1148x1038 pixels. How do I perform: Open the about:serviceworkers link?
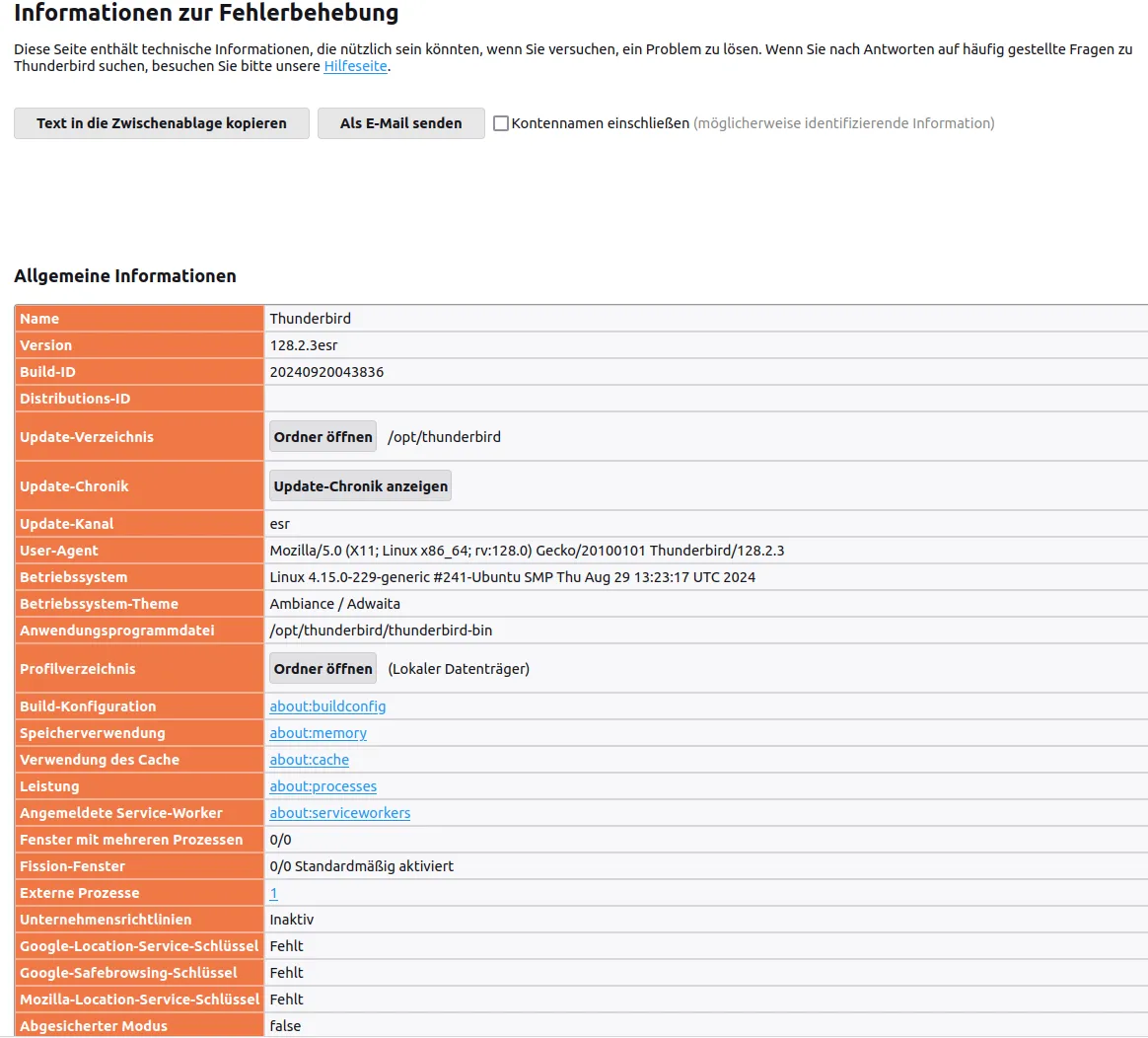pos(339,813)
